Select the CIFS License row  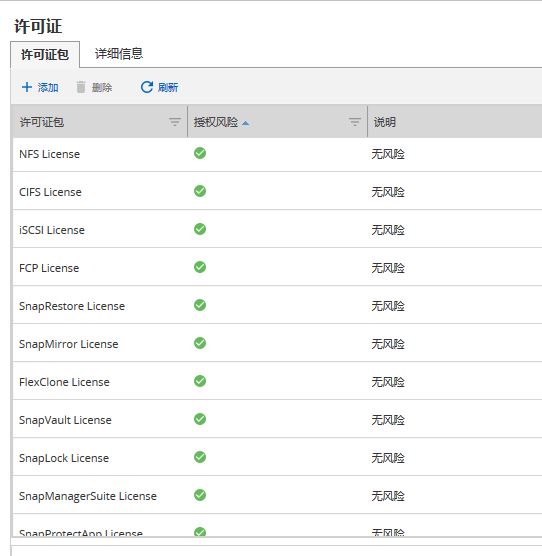tap(277, 191)
